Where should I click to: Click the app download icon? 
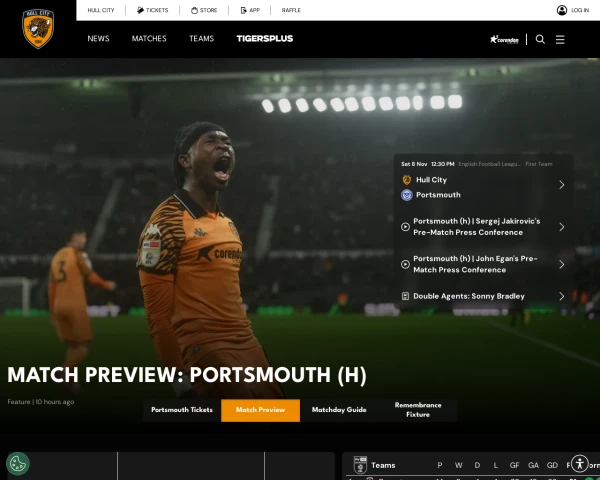coord(243,10)
